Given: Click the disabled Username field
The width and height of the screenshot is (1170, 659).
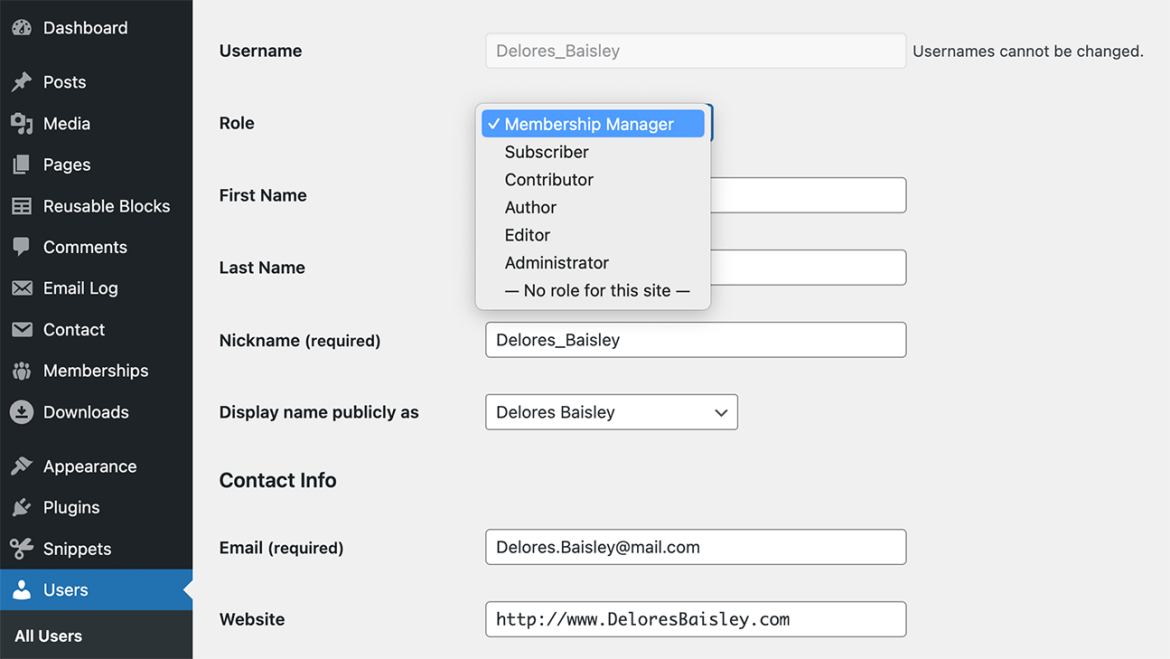Looking at the screenshot, I should tap(695, 51).
